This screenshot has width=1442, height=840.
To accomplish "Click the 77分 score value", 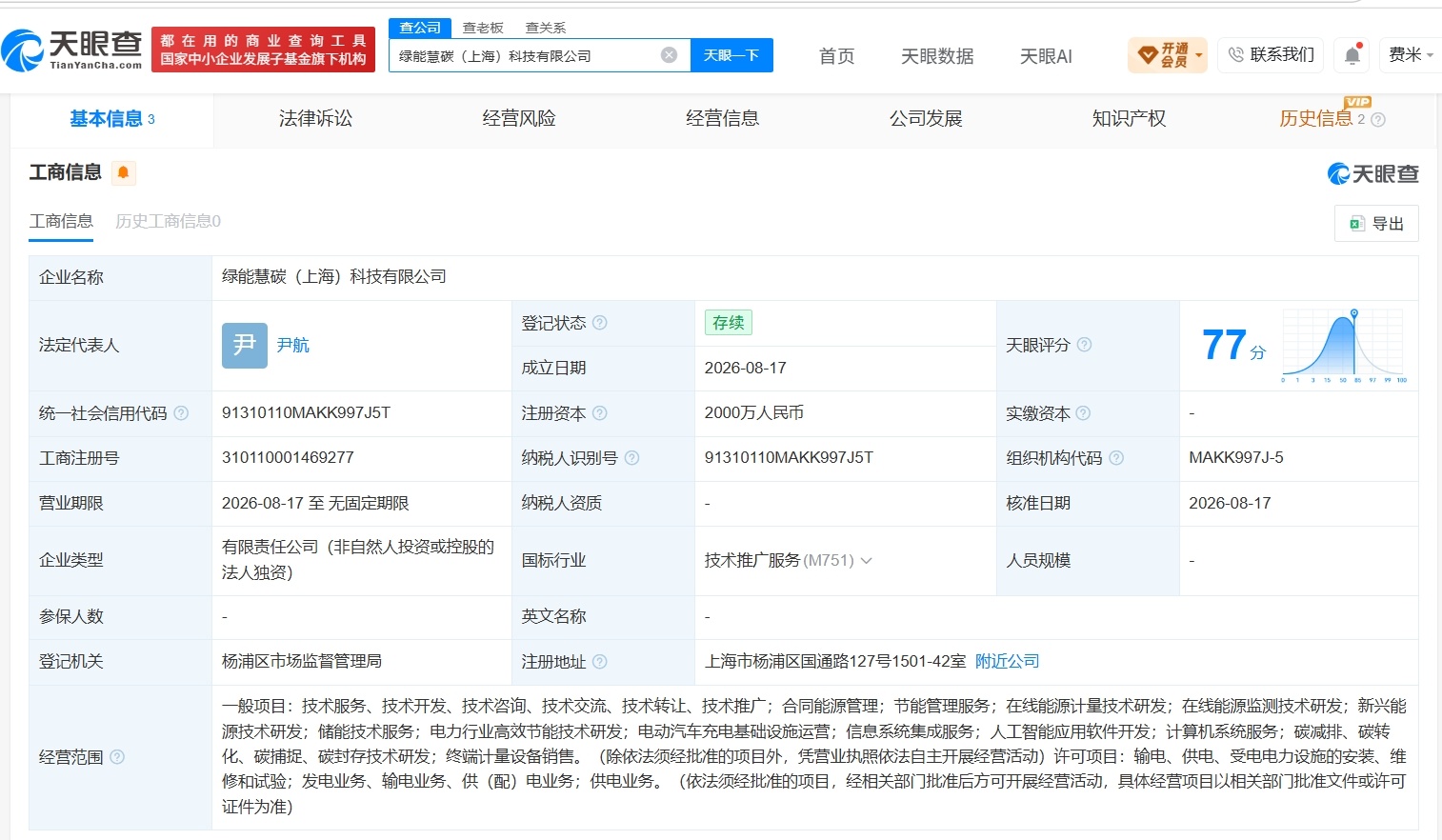I will (x=1233, y=345).
